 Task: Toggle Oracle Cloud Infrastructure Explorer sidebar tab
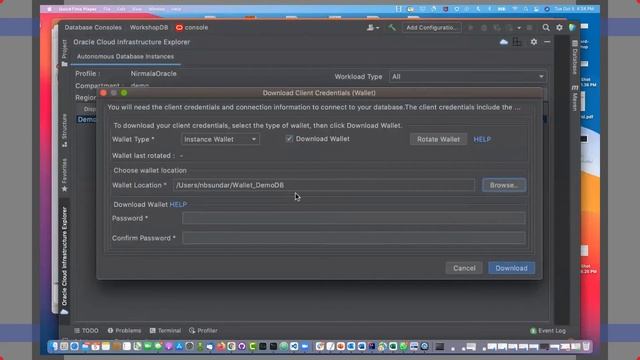64,260
